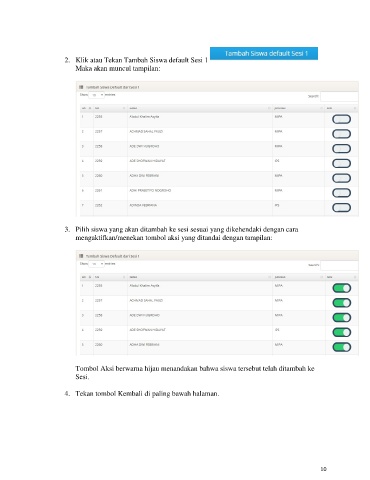Image resolution: width=370 pixels, height=480 pixels.
Task: Open the table icon in the grey-toggle panel header
Action: coord(81,87)
